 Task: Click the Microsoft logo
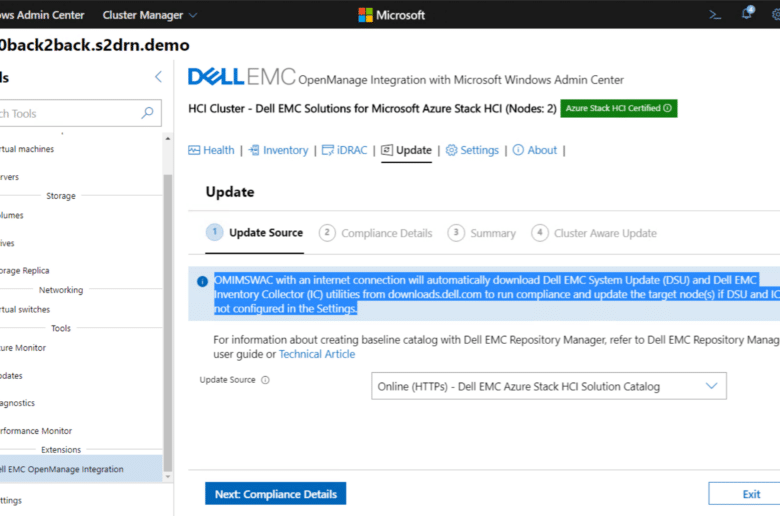click(x=391, y=15)
